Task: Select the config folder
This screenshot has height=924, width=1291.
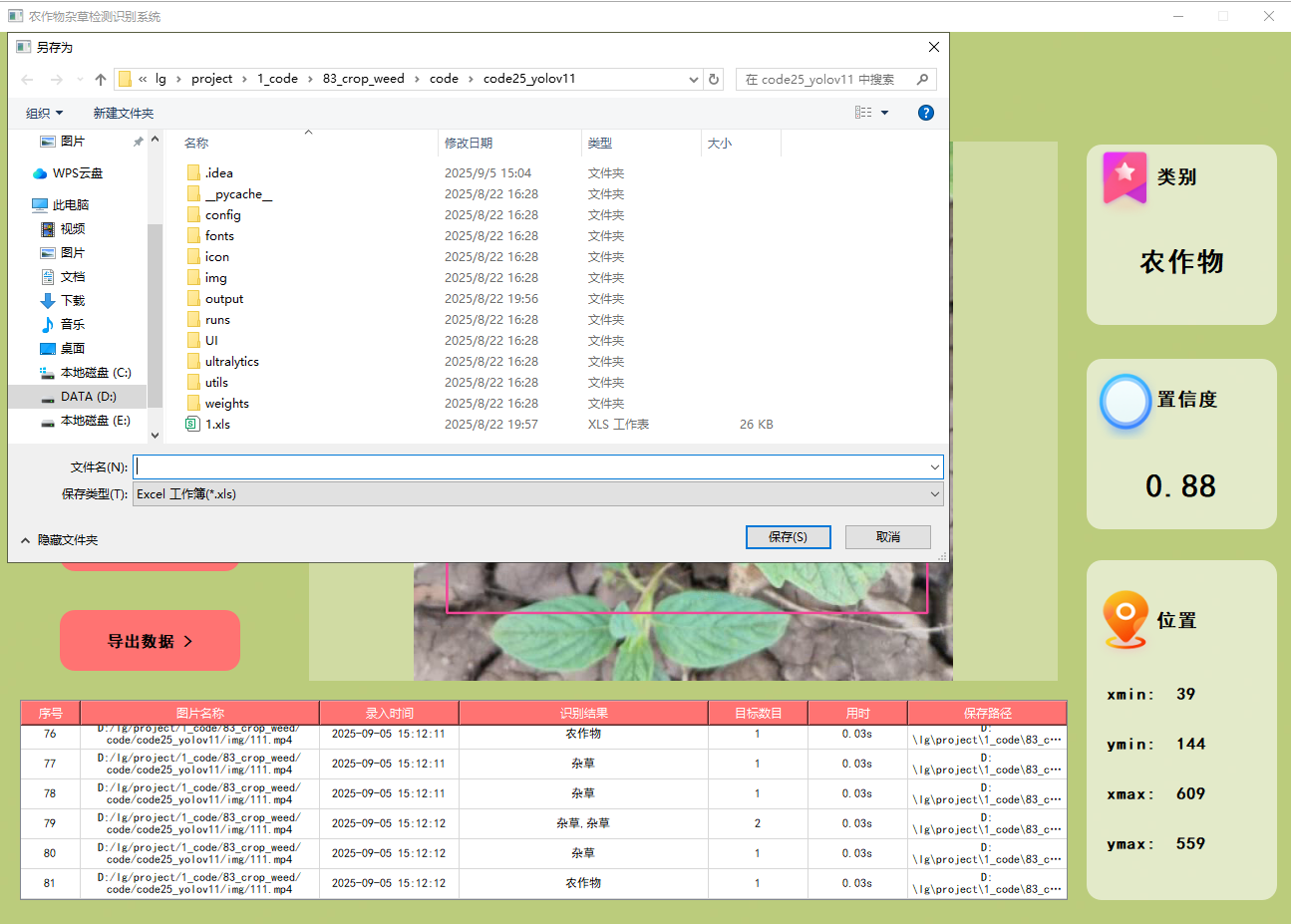Action: point(214,215)
